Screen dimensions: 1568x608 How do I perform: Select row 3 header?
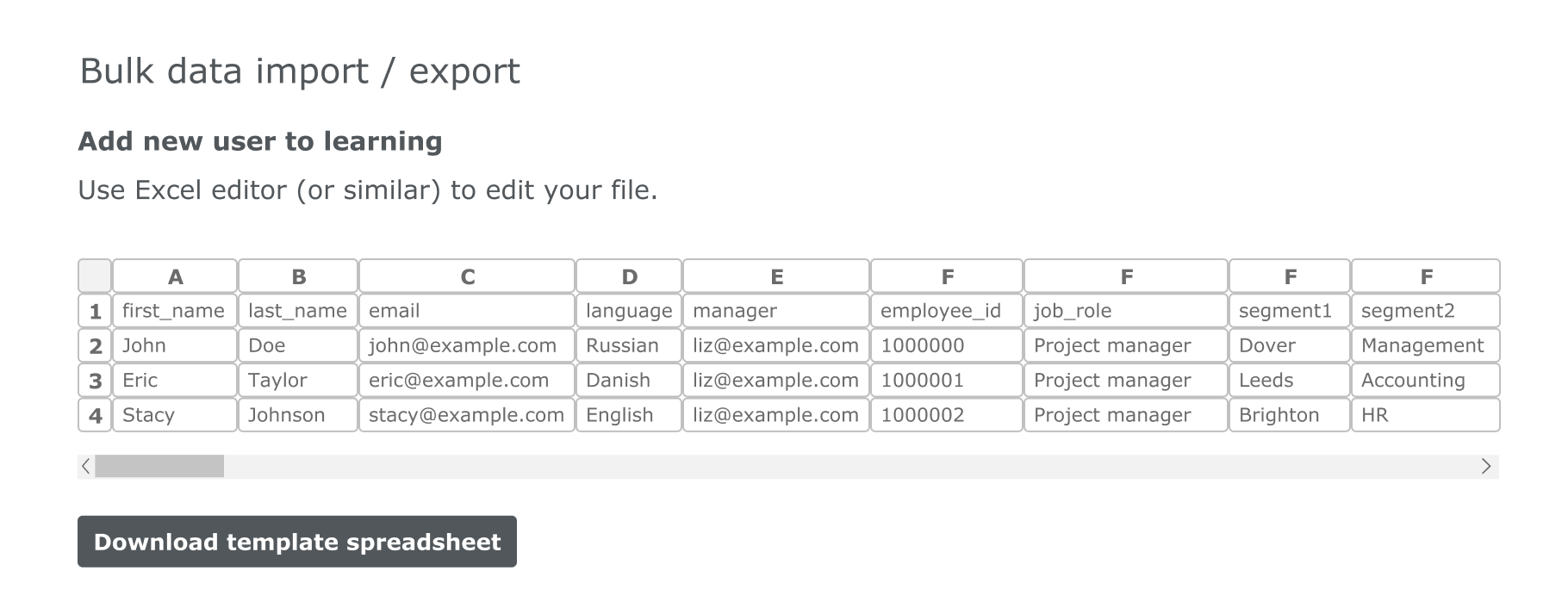[95, 381]
